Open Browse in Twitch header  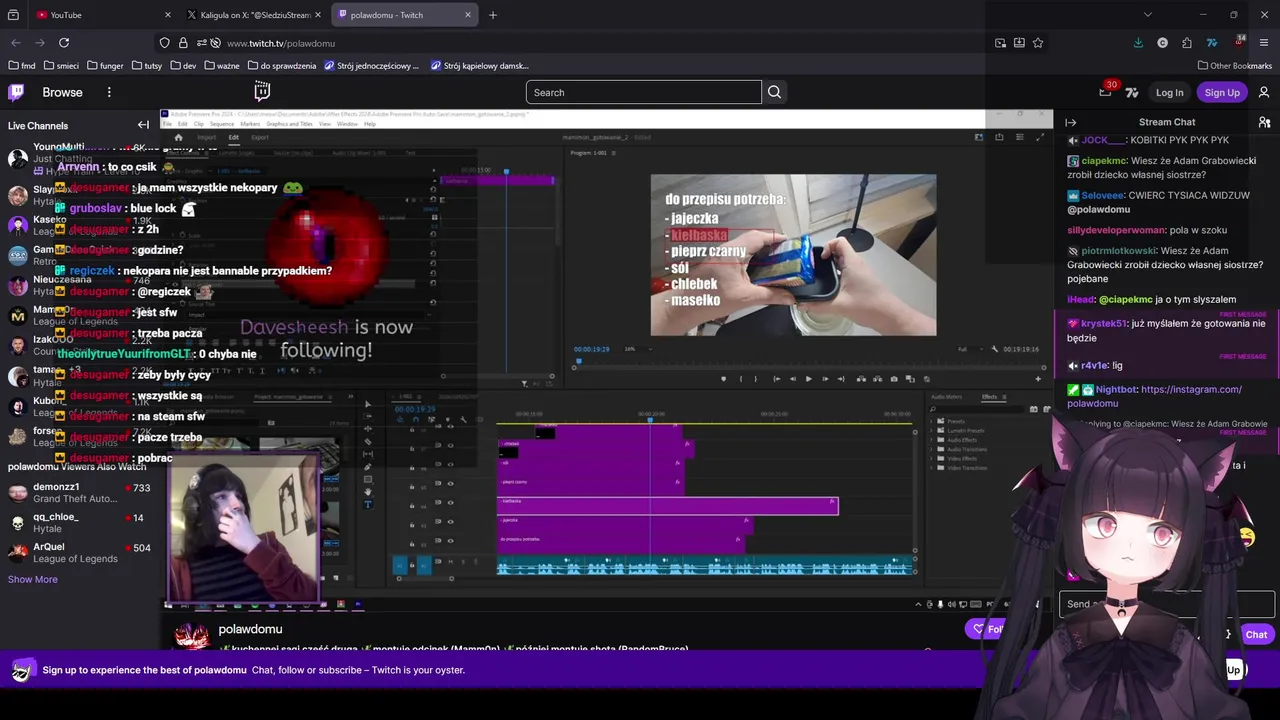(x=62, y=92)
